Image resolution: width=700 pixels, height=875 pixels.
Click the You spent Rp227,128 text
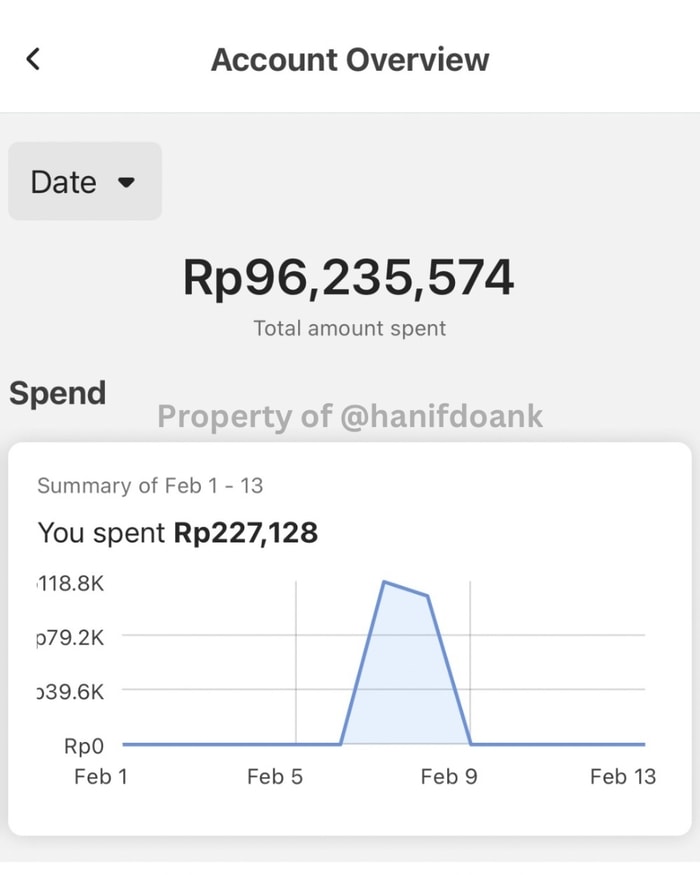click(x=178, y=532)
